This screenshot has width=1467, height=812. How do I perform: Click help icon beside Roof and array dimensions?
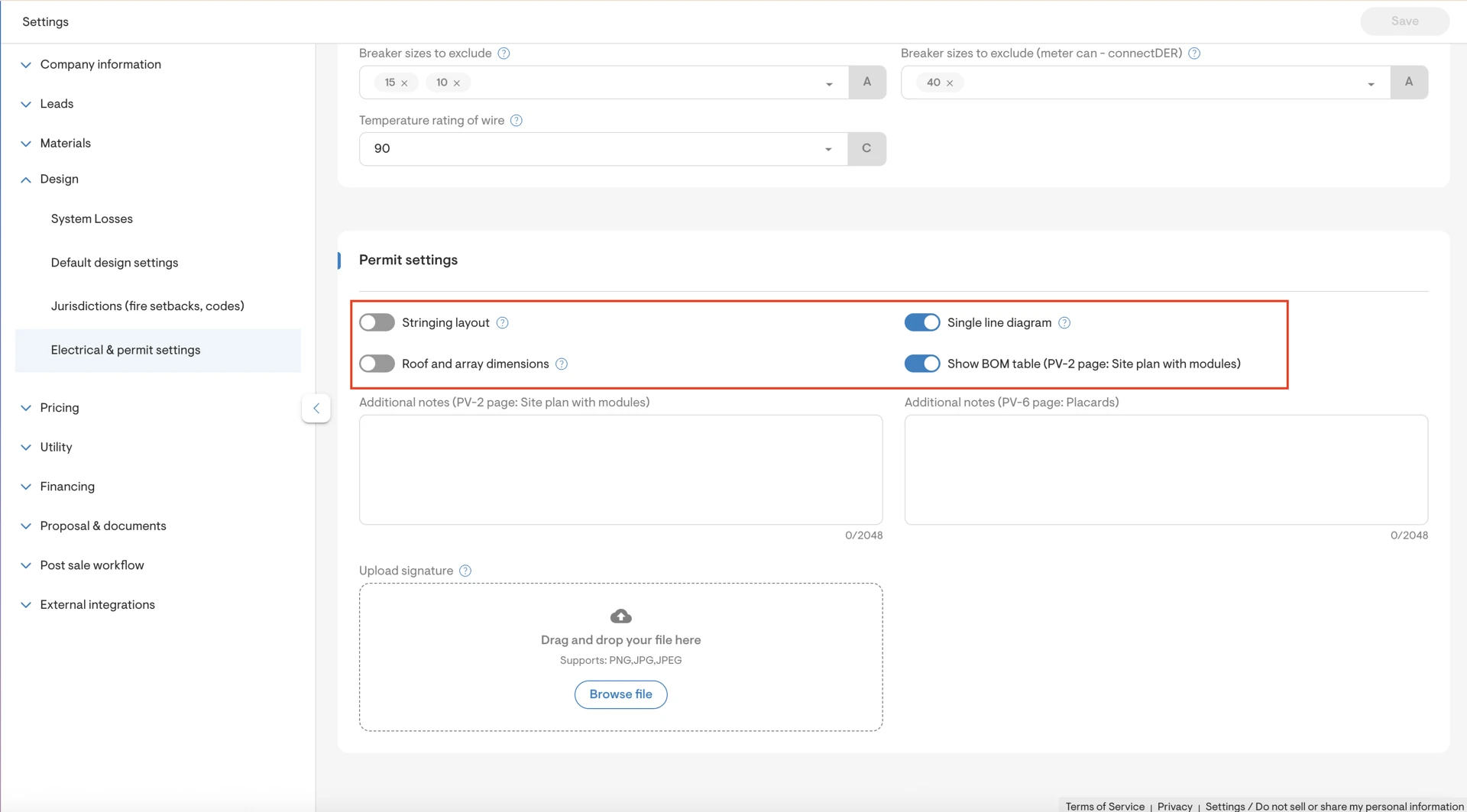click(x=562, y=364)
